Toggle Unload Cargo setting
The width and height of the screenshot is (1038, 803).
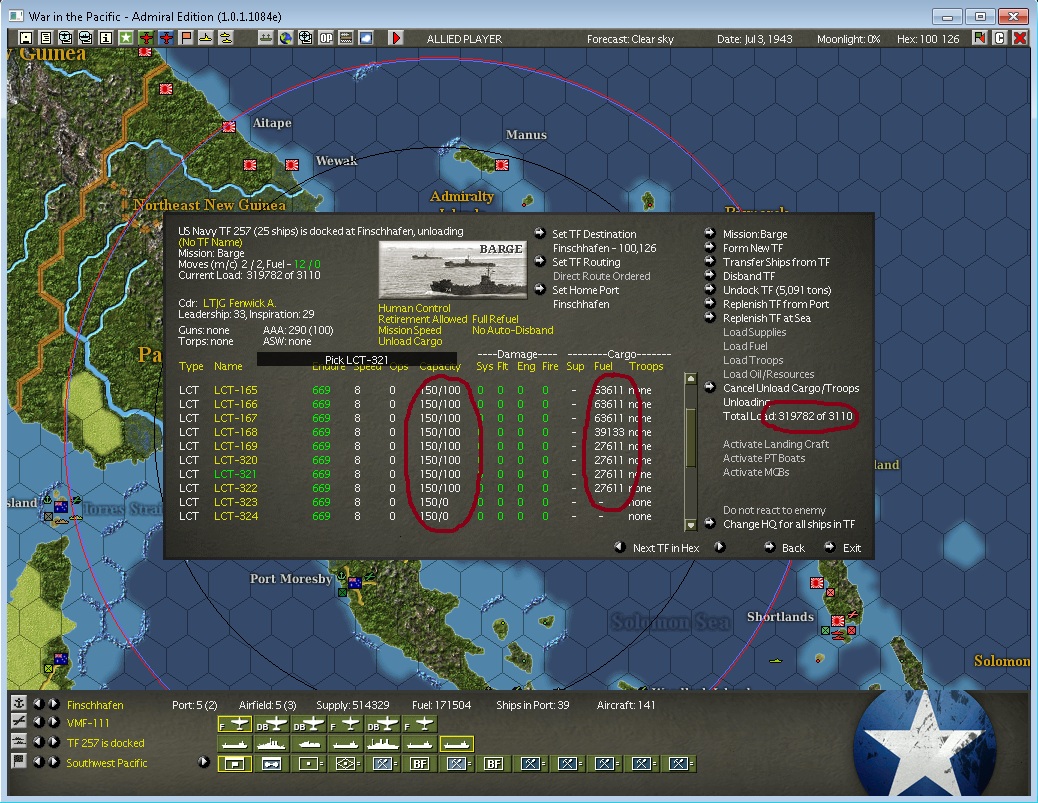(x=410, y=341)
